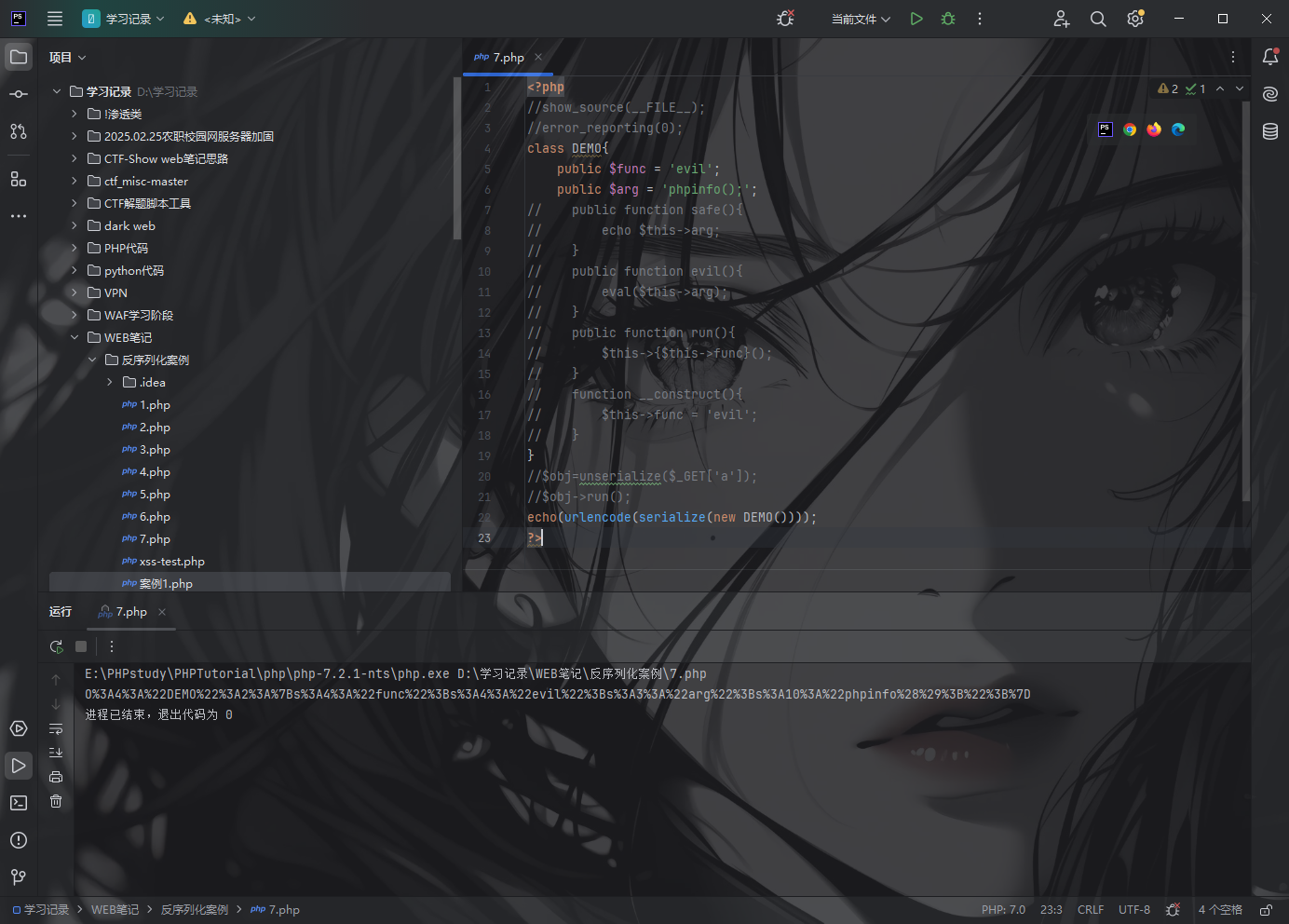Open the Project tool window folder icon
Viewport: 1289px width, 924px height.
pos(19,57)
